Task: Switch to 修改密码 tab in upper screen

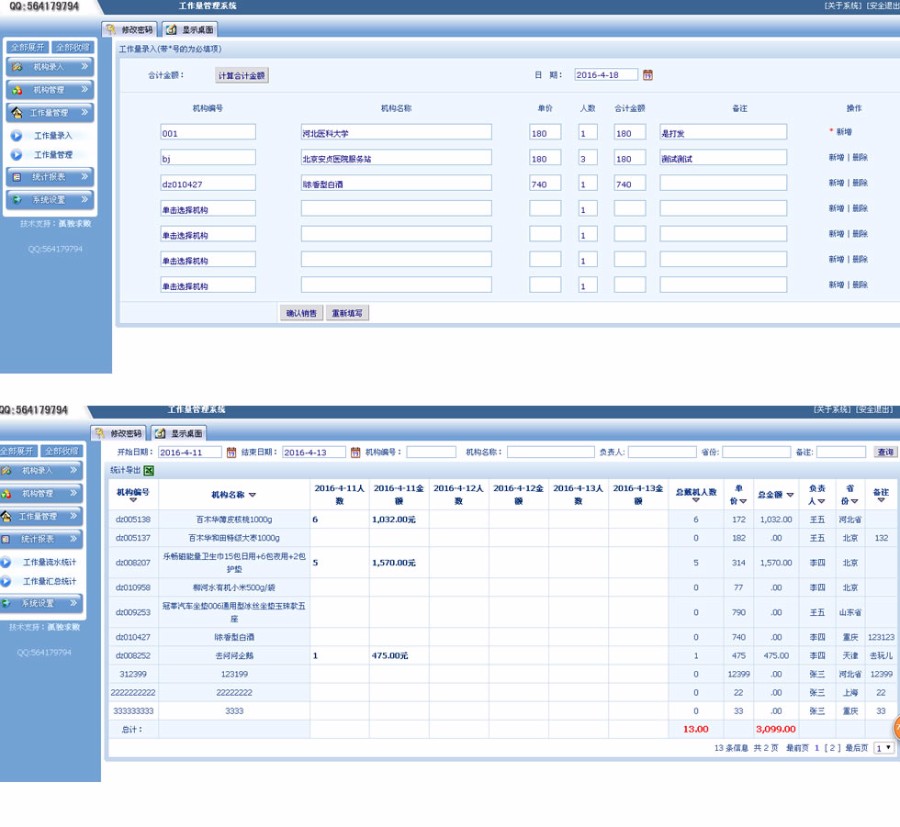Action: click(130, 29)
